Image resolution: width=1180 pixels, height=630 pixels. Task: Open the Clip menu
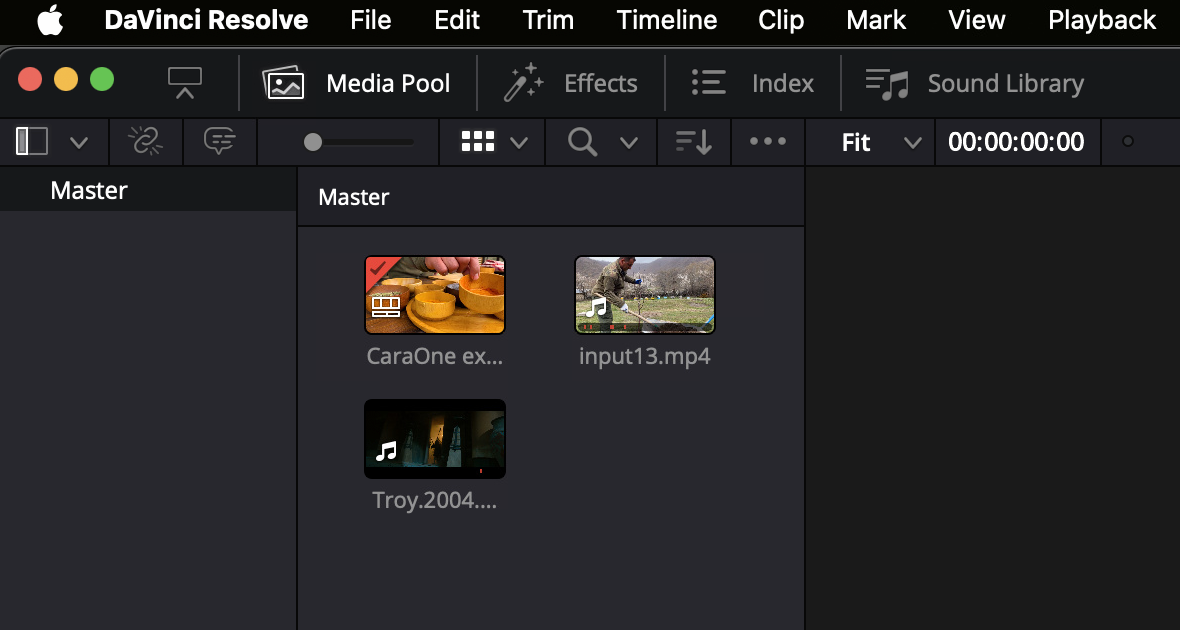pos(780,20)
